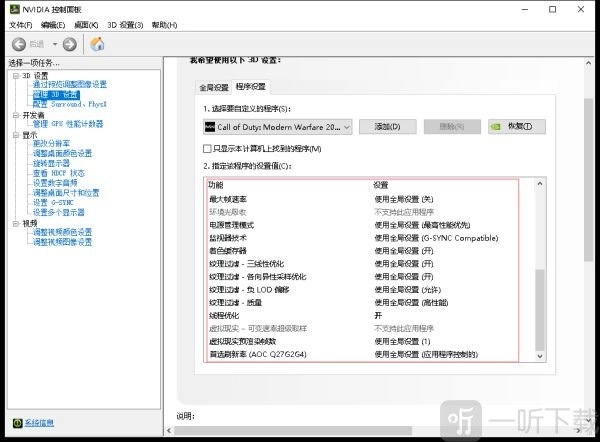Image resolution: width=600 pixels, height=442 pixels.
Task: Click the Call of Duty program icon
Action: pyautogui.click(x=210, y=127)
